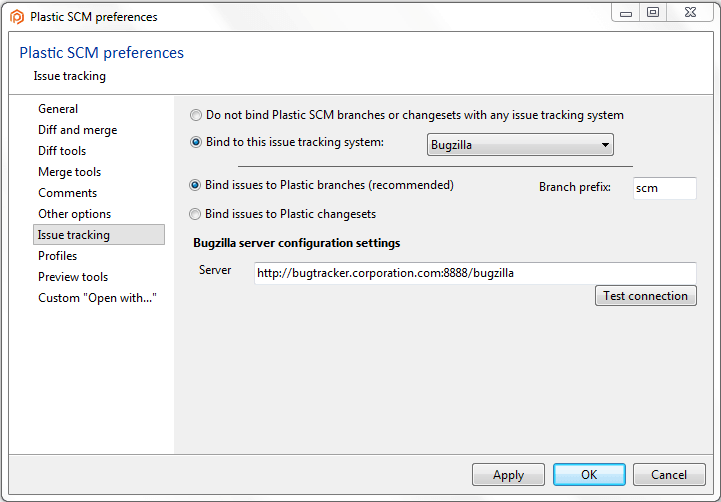Choose 'Bind issues to Plastic branches' radio
This screenshot has height=502, width=721.
coord(195,185)
